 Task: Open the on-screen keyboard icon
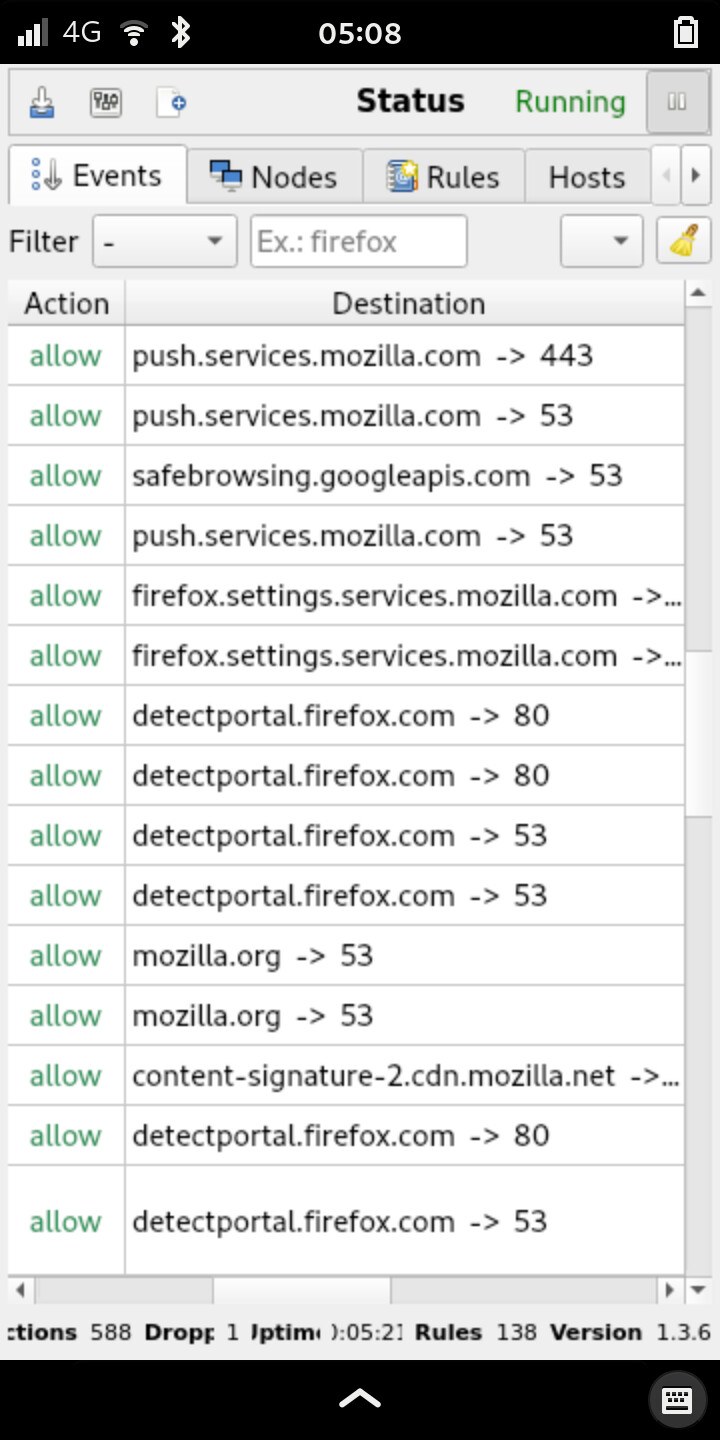point(677,1399)
